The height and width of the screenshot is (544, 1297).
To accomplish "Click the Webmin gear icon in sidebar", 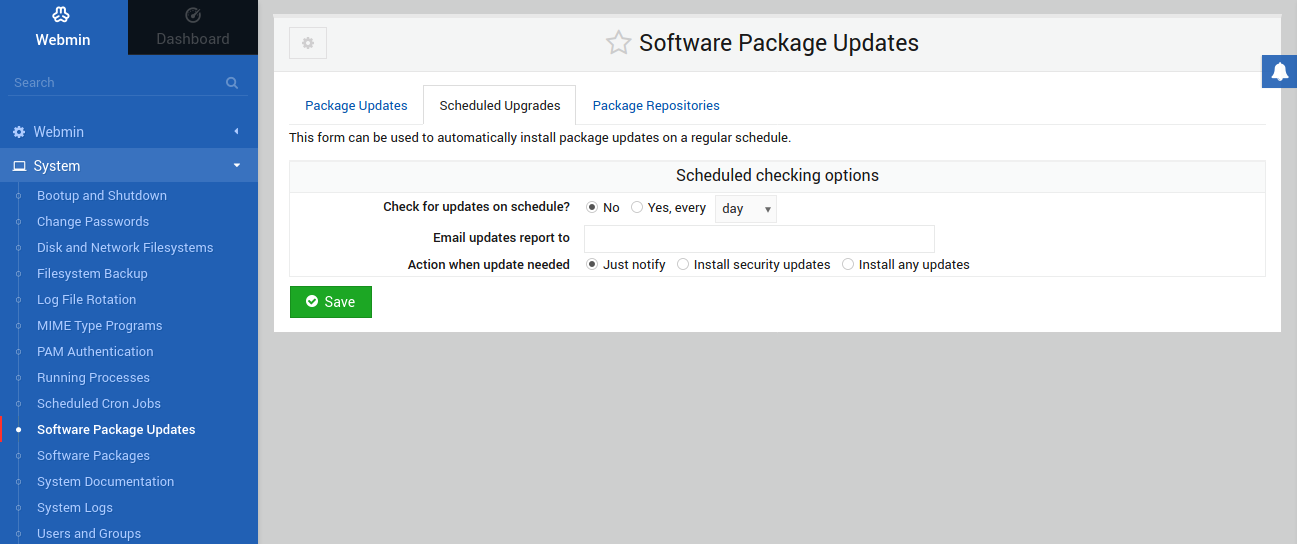I will click(x=19, y=132).
